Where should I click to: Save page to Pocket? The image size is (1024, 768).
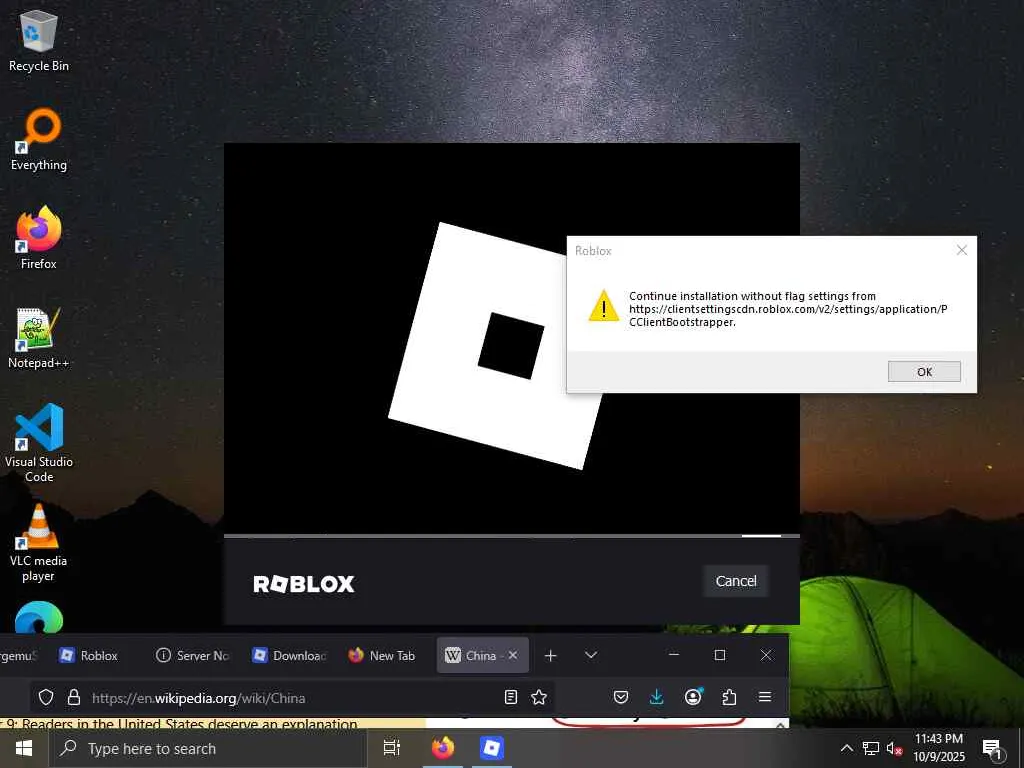pyautogui.click(x=621, y=697)
